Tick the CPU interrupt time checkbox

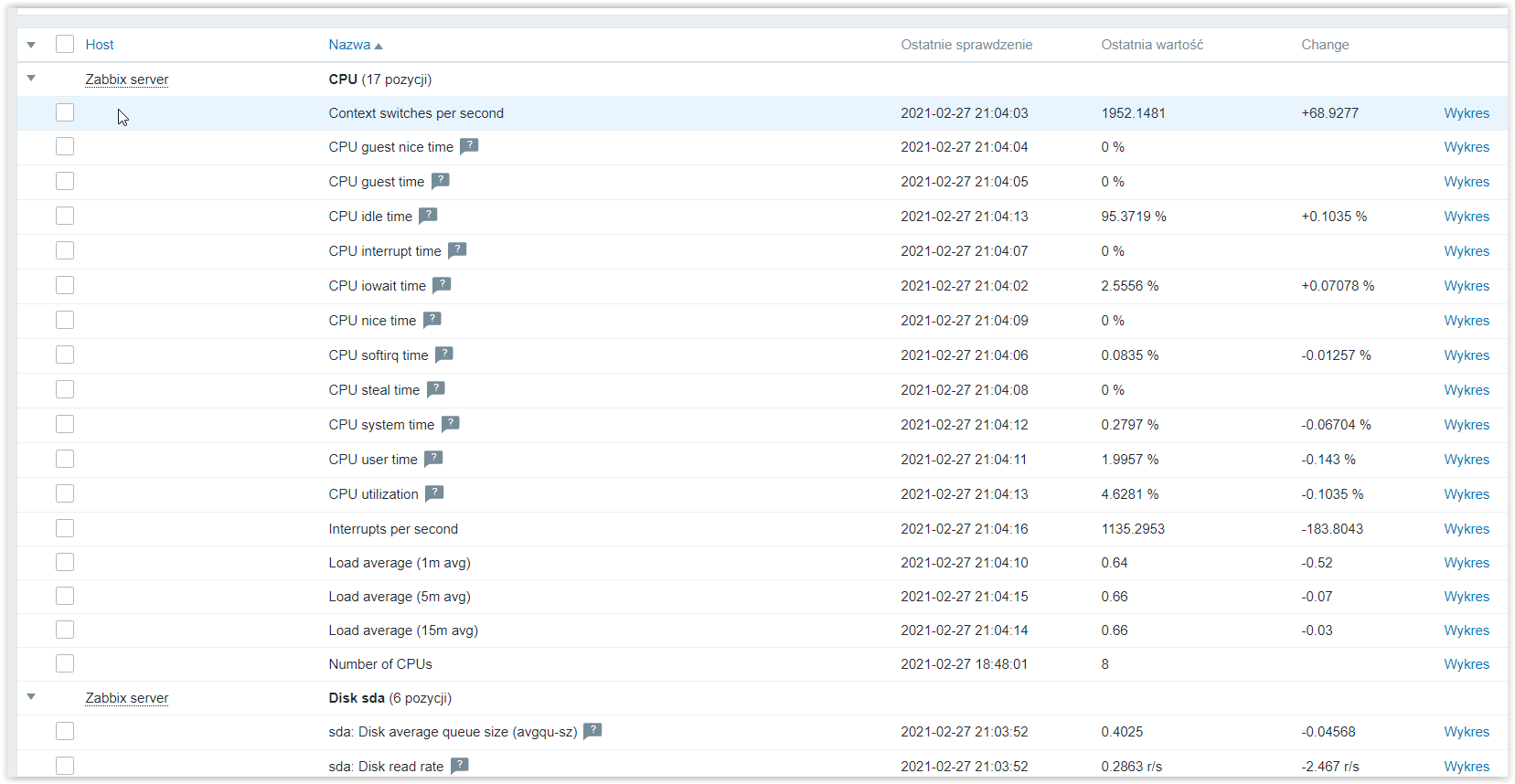click(x=65, y=250)
